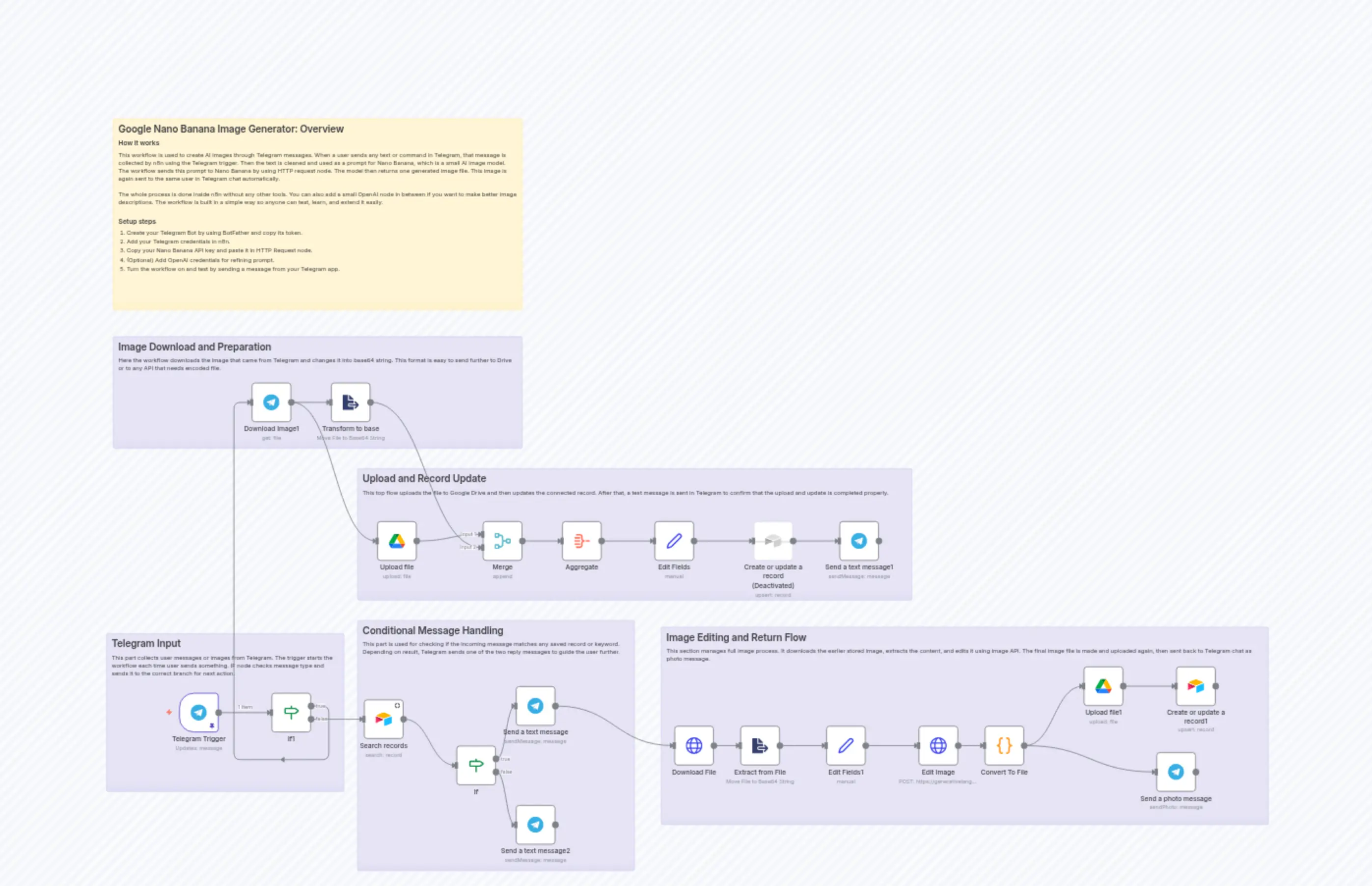Open the Merge node
Viewport: 1372px width, 886px height.
pyautogui.click(x=502, y=541)
